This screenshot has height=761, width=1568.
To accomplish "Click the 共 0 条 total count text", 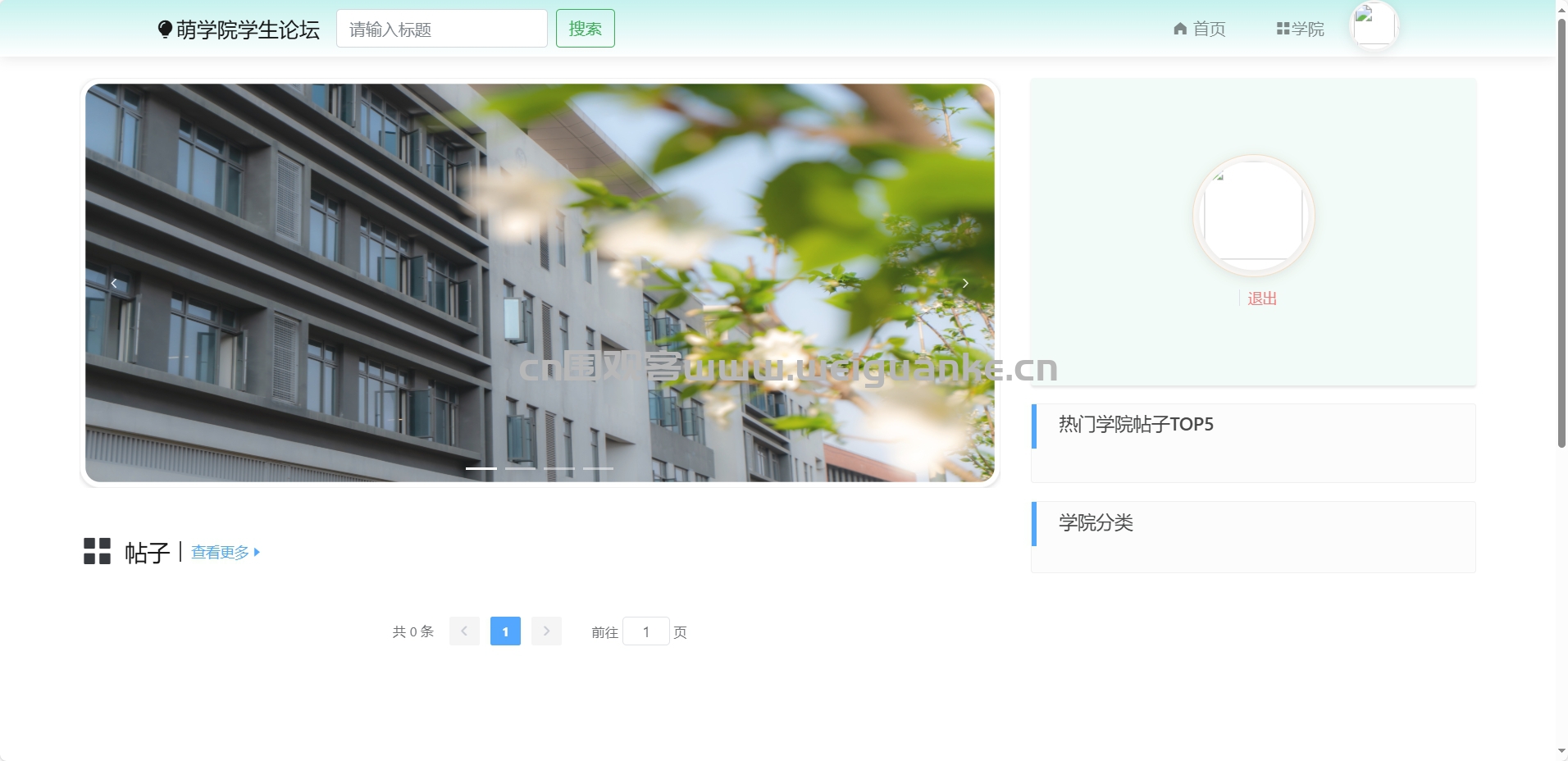I will click(413, 631).
